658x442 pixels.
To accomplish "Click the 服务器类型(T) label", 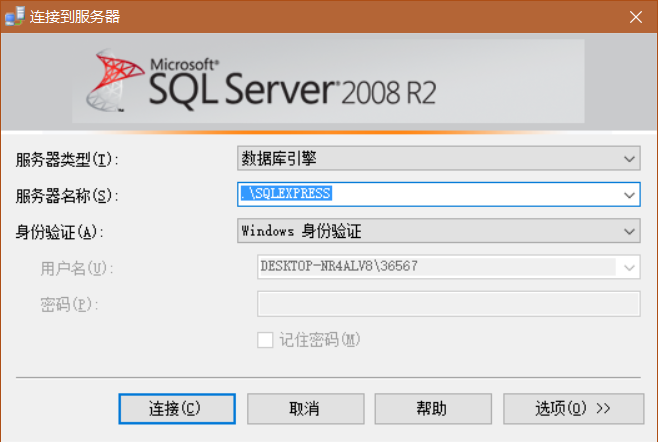I will (x=67, y=160).
